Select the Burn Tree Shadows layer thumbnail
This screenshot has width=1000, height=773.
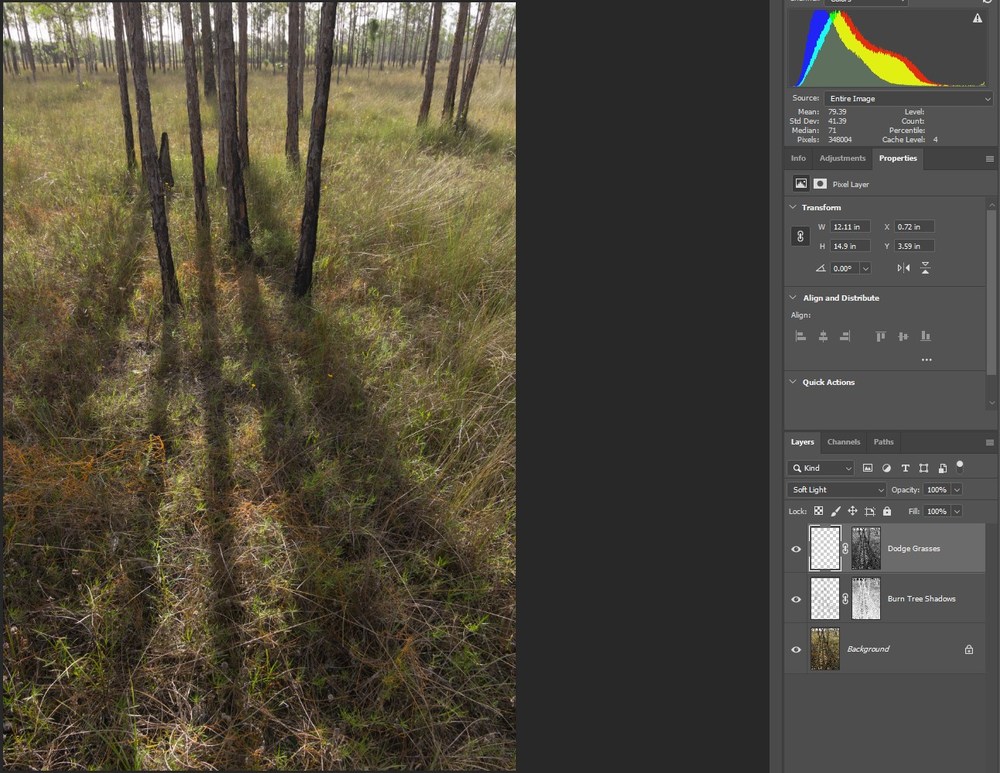[825, 598]
